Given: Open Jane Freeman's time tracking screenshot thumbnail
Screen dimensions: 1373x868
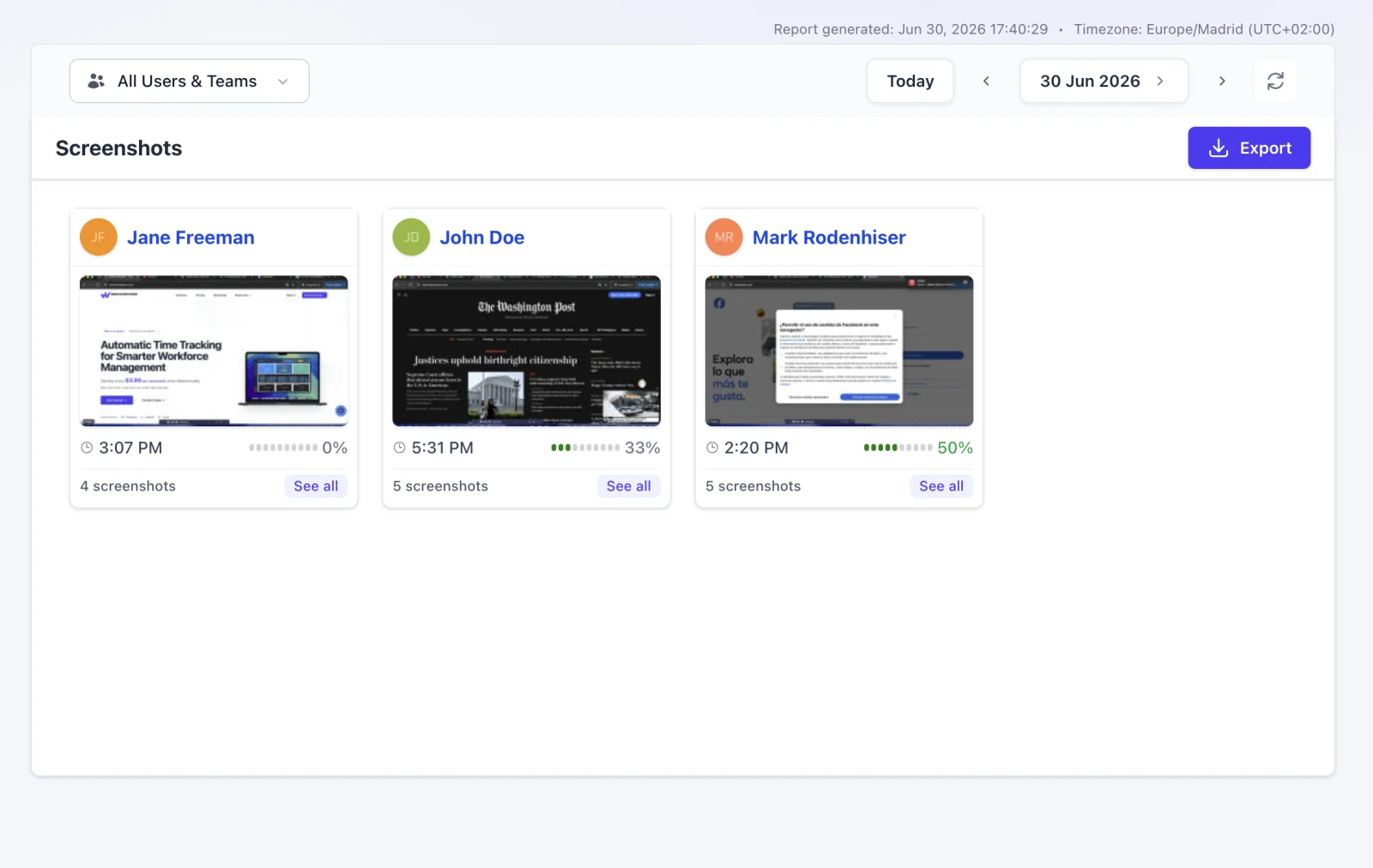Looking at the screenshot, I should (214, 351).
